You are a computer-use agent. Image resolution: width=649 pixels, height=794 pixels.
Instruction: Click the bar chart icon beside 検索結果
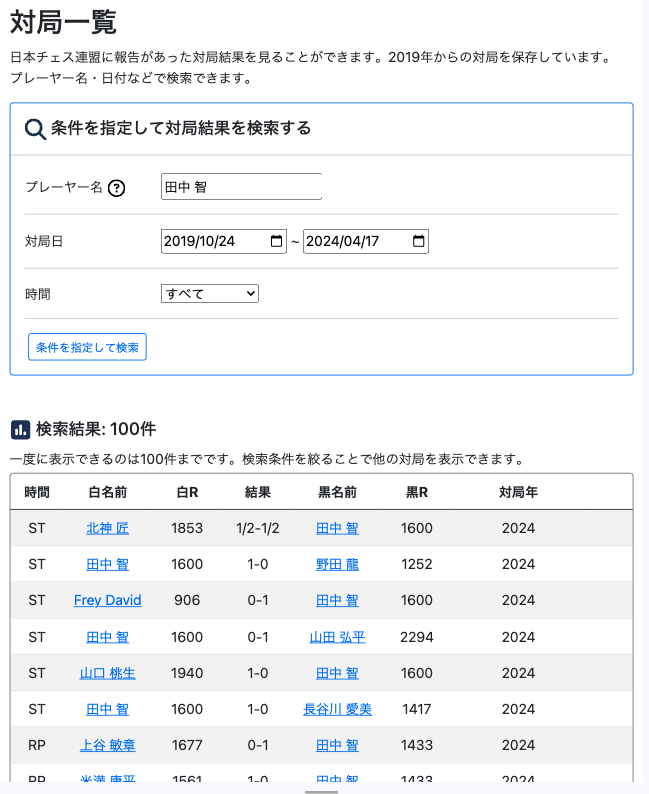pyautogui.click(x=20, y=430)
